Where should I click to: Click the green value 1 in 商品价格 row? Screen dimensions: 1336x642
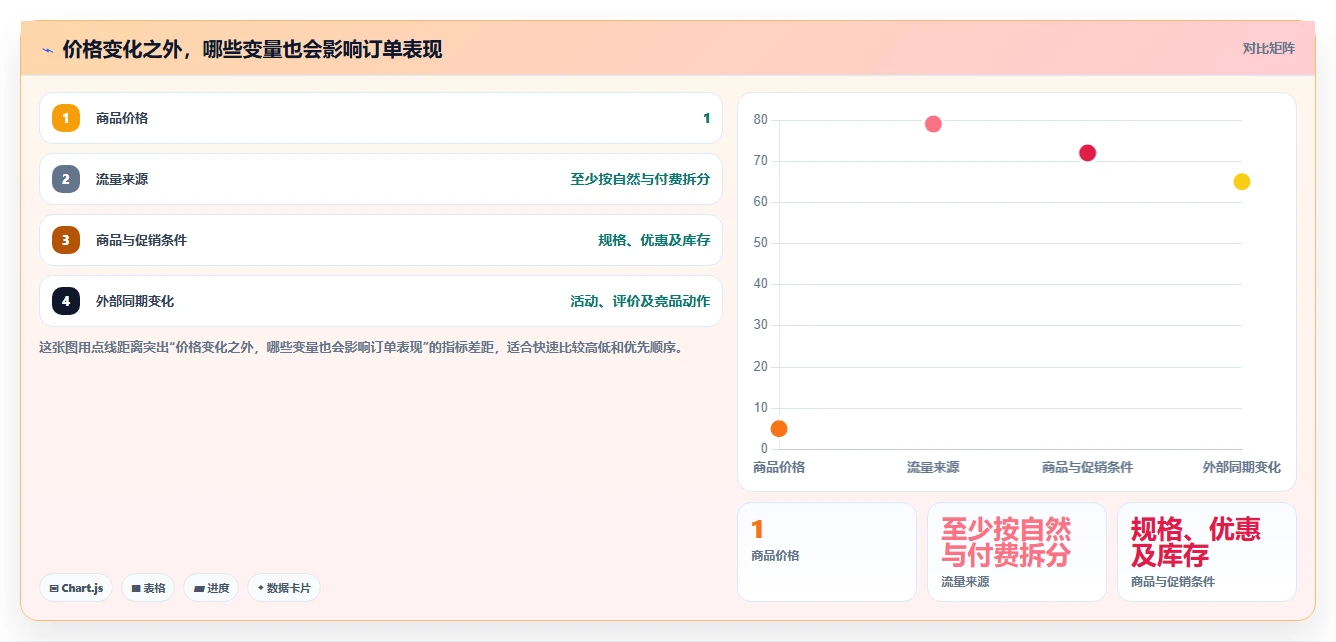tap(706, 118)
